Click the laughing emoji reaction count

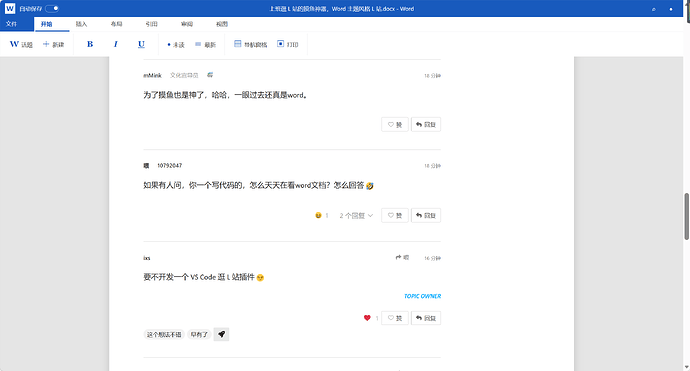[x=322, y=215]
